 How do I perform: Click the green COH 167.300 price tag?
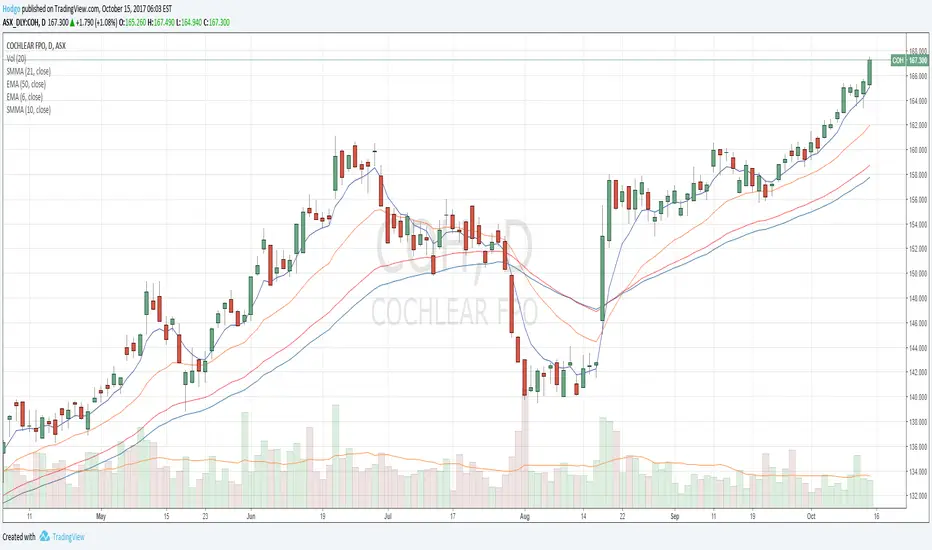coord(909,60)
